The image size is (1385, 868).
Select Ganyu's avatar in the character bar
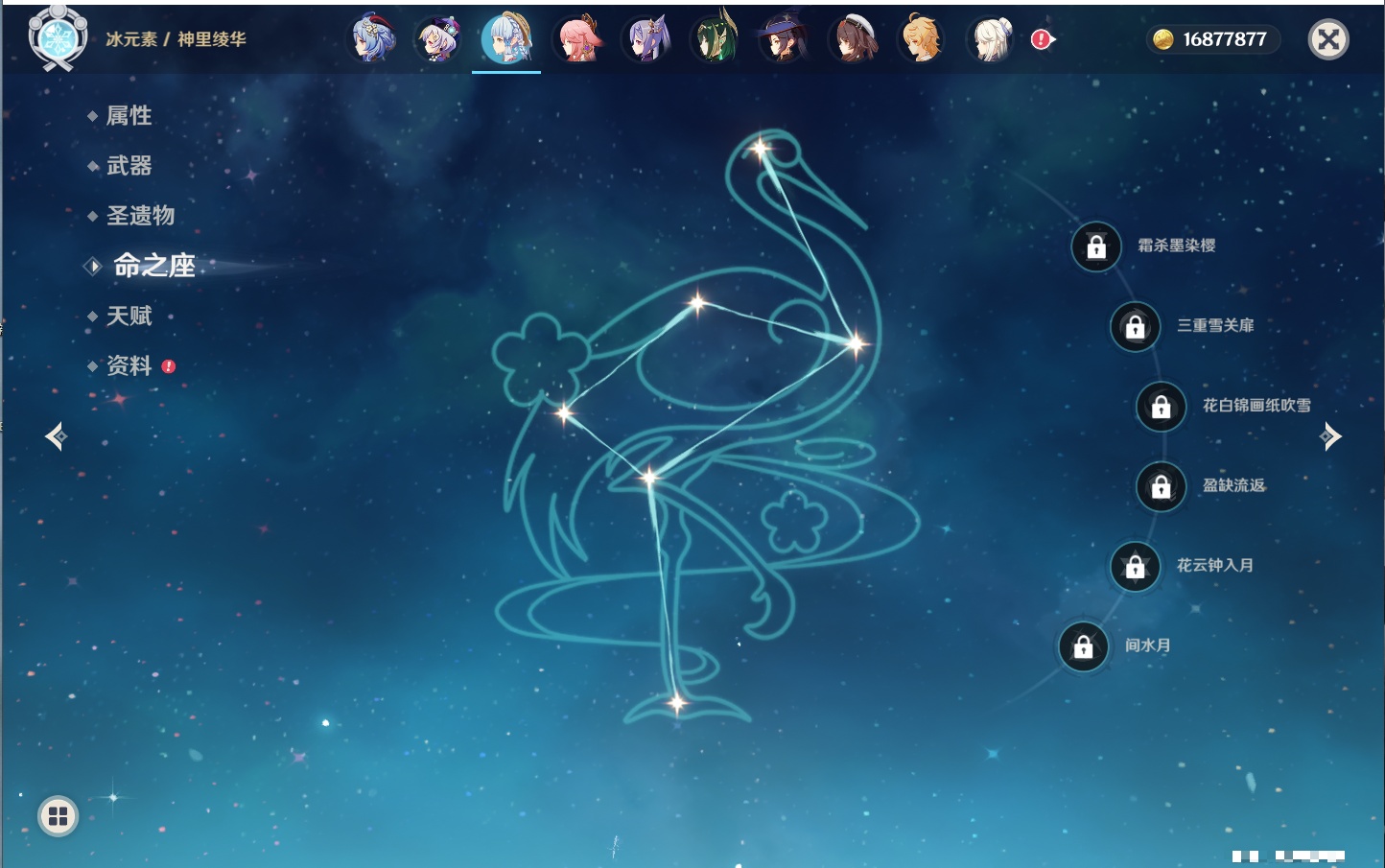pyautogui.click(x=372, y=39)
